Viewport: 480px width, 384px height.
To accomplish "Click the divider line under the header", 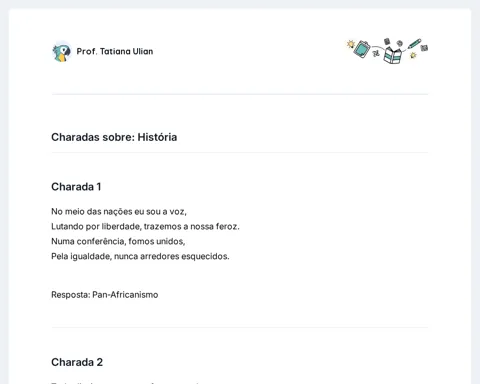I will click(240, 94).
